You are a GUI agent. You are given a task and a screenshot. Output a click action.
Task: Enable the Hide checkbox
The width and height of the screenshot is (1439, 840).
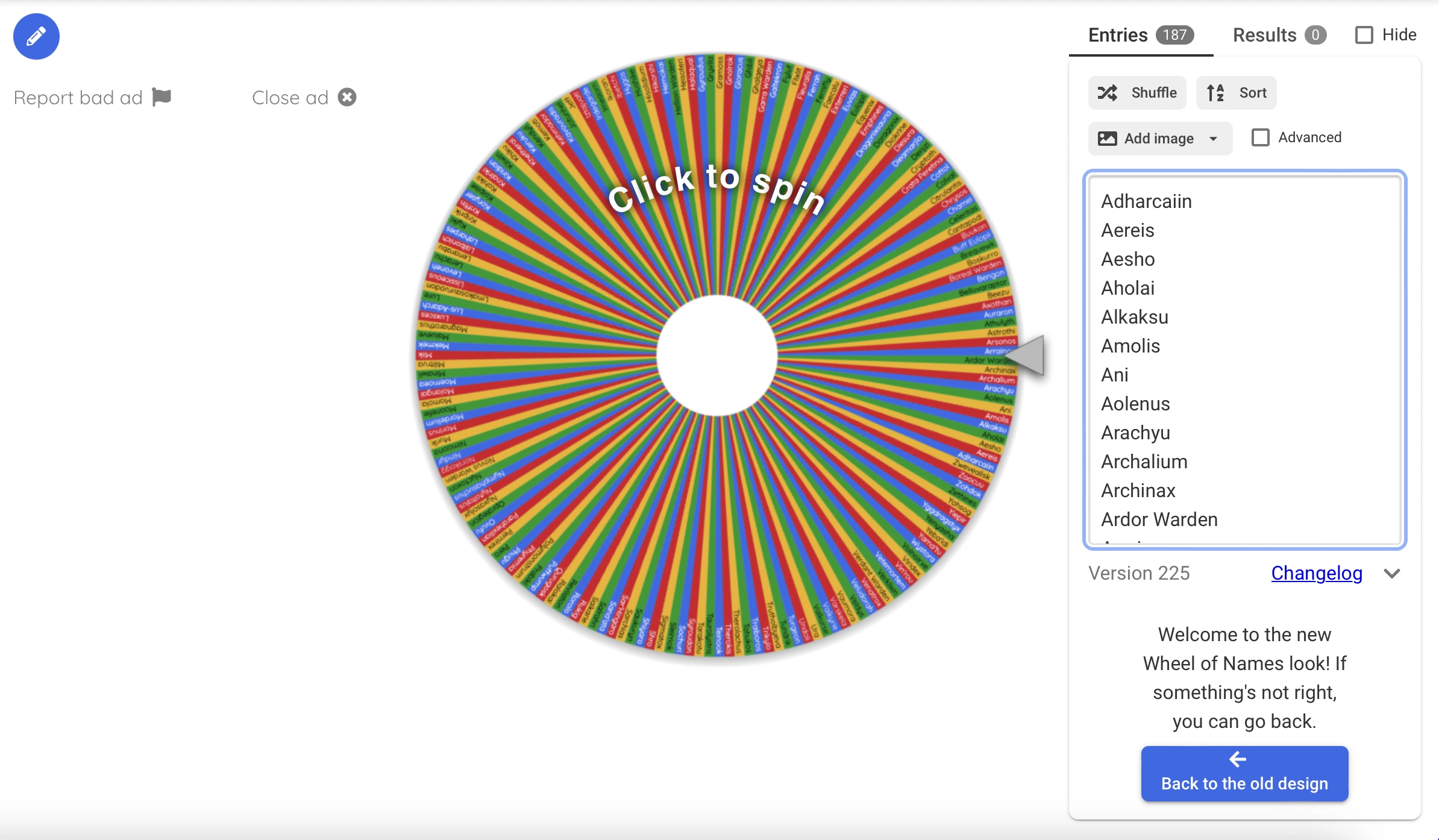(x=1364, y=35)
